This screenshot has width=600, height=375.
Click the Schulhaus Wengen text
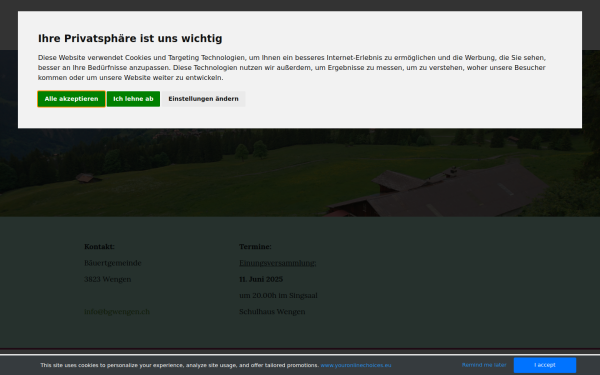click(272, 311)
